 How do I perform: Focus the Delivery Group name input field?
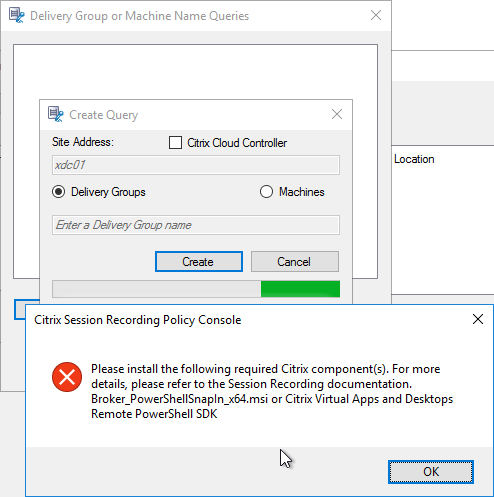pos(196,225)
